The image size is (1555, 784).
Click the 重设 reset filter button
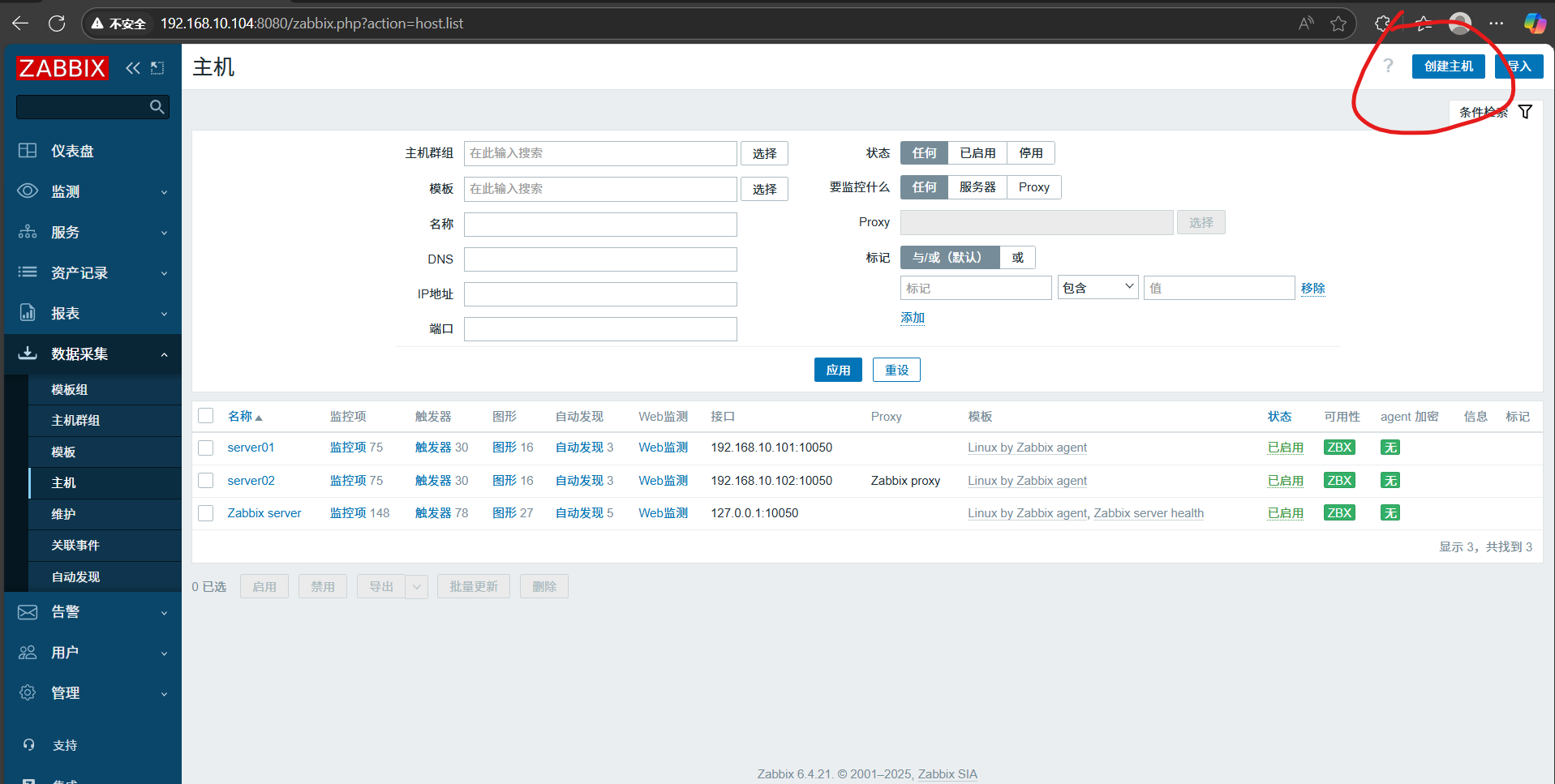[896, 370]
